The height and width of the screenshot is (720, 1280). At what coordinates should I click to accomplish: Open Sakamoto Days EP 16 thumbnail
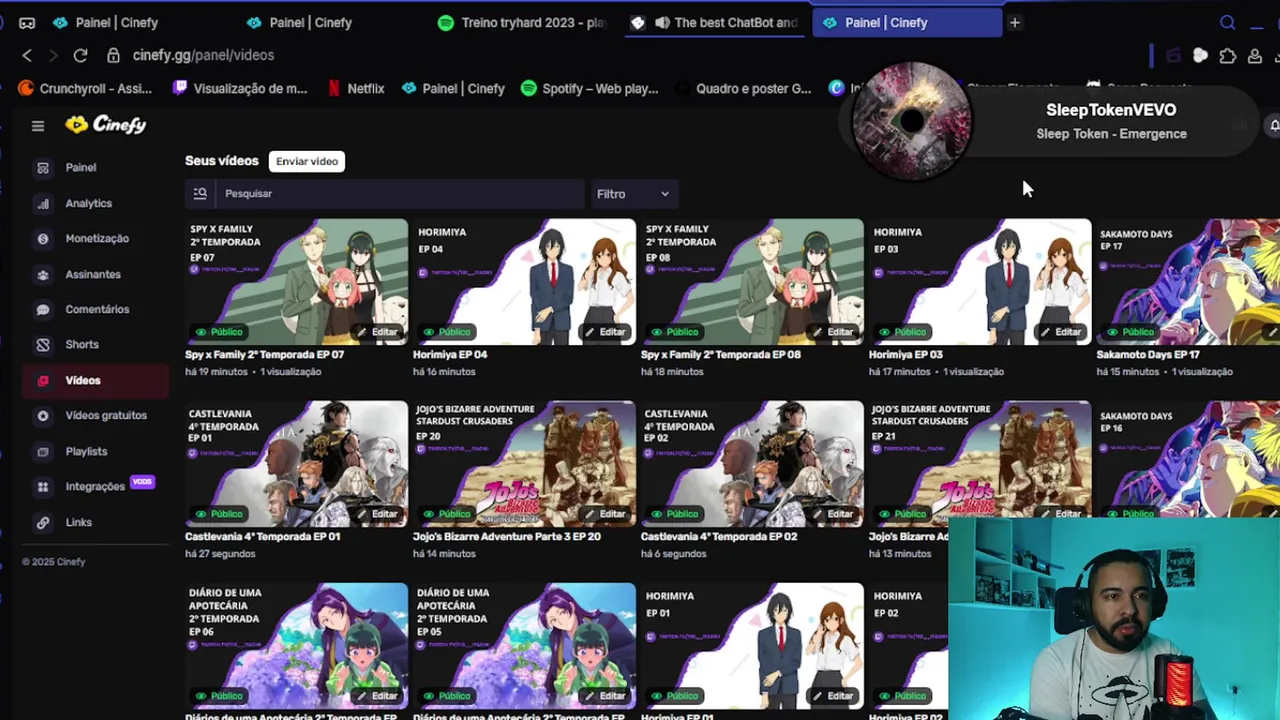click(1188, 460)
